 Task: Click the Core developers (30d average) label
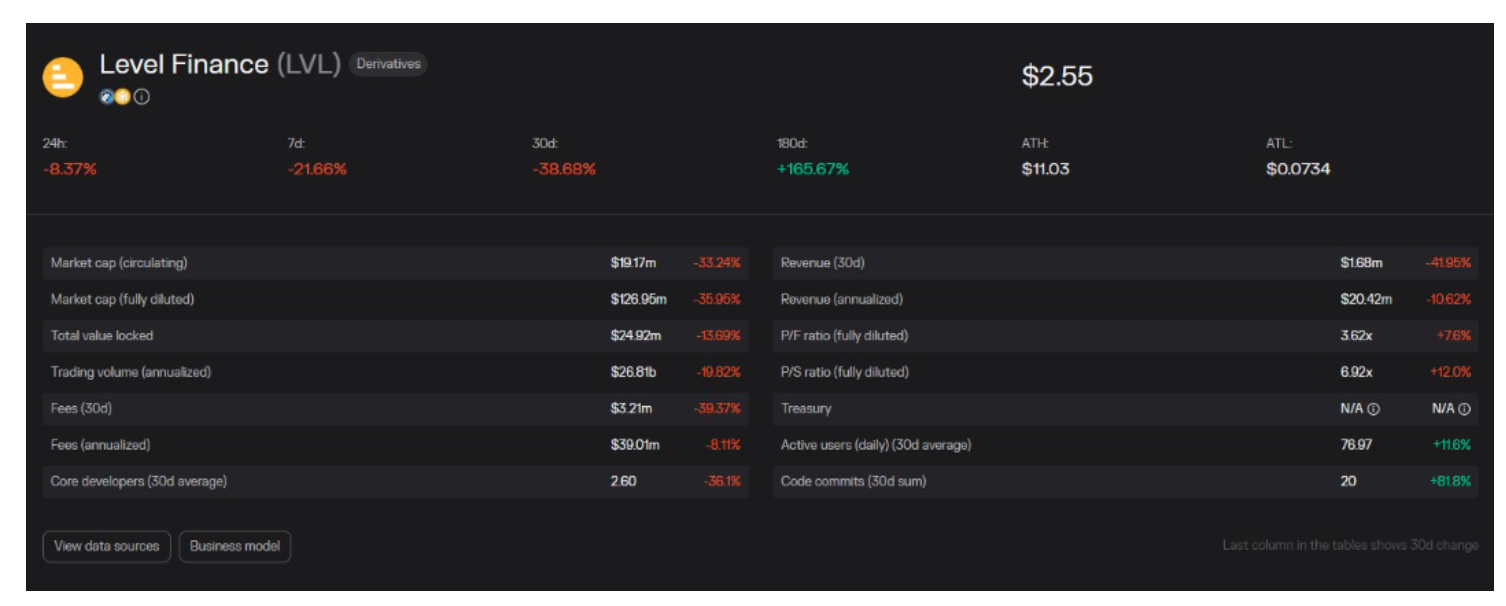click(139, 481)
